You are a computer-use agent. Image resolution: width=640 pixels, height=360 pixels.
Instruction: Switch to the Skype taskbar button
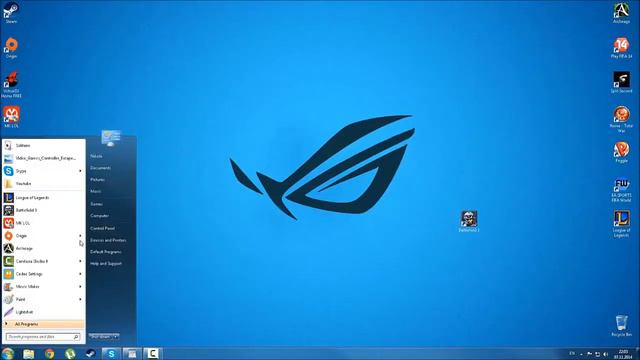pyautogui.click(x=111, y=353)
